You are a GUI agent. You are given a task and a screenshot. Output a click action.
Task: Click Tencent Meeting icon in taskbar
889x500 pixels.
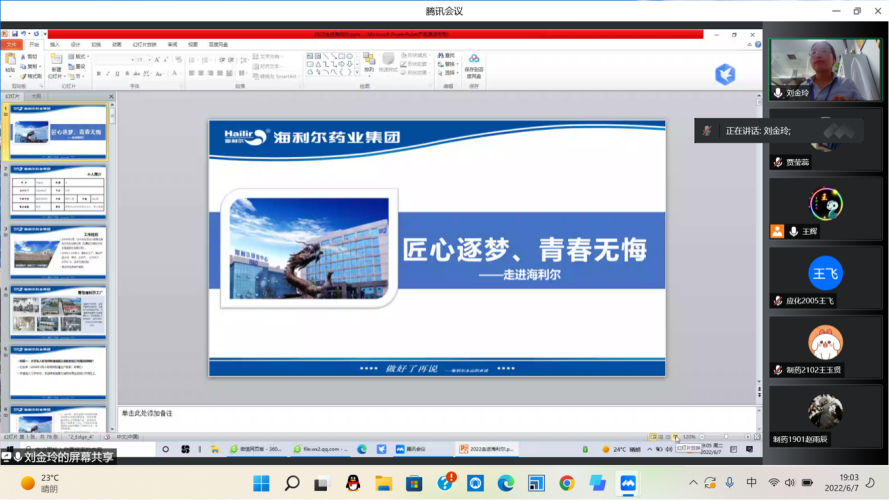click(x=628, y=484)
